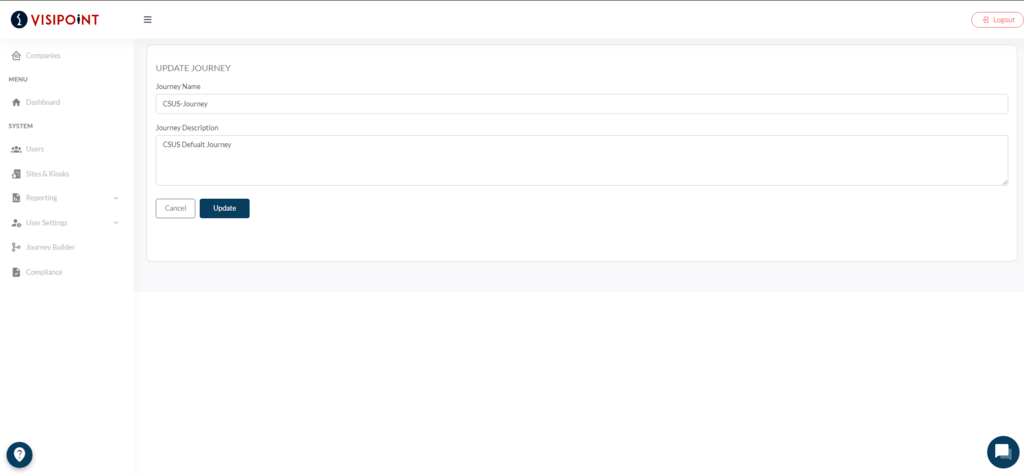The height and width of the screenshot is (475, 1024).
Task: Click the Users group icon
Action: (x=16, y=149)
